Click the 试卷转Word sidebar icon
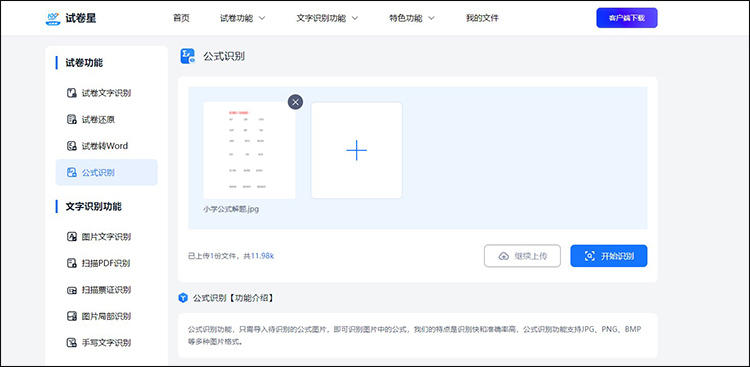This screenshot has height=367, width=750. pyautogui.click(x=71, y=145)
